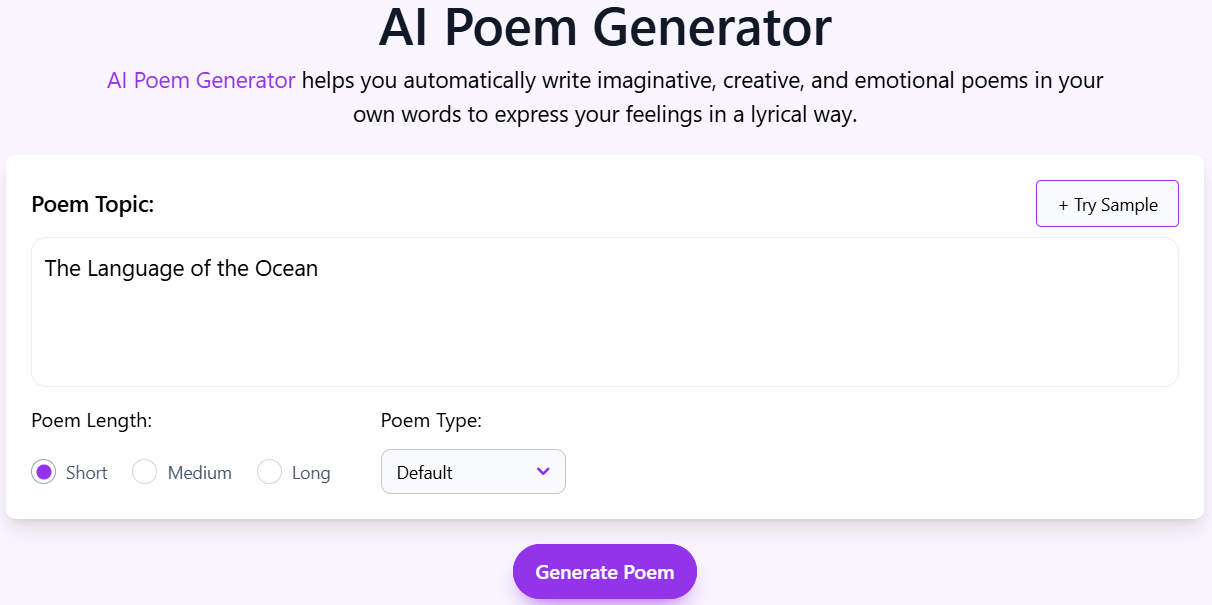The image size is (1212, 605).
Task: Click inside the Poem Topic text area
Action: (x=605, y=312)
